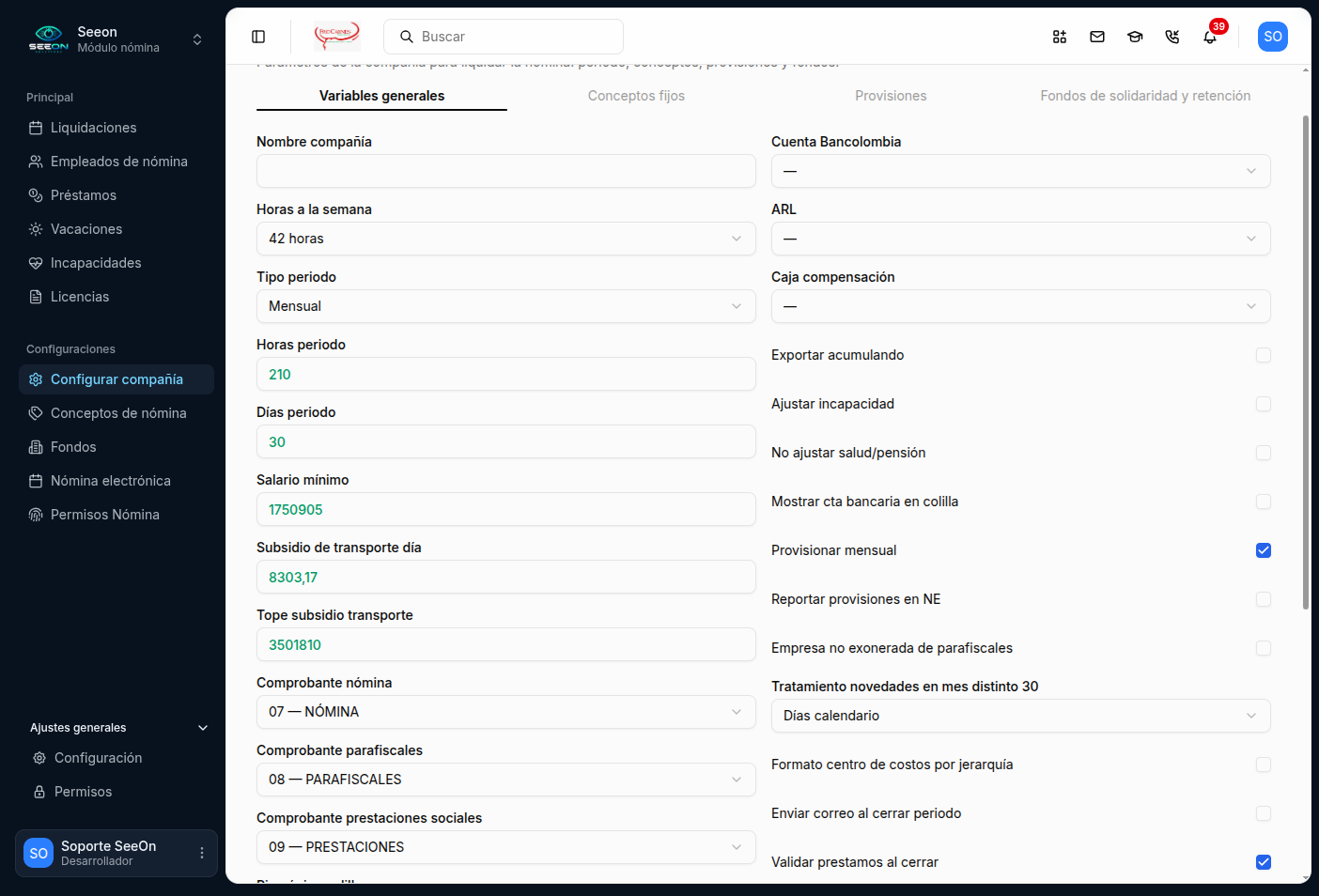Image resolution: width=1319 pixels, height=896 pixels.
Task: Open the SO user avatar menu
Action: pos(1273,37)
